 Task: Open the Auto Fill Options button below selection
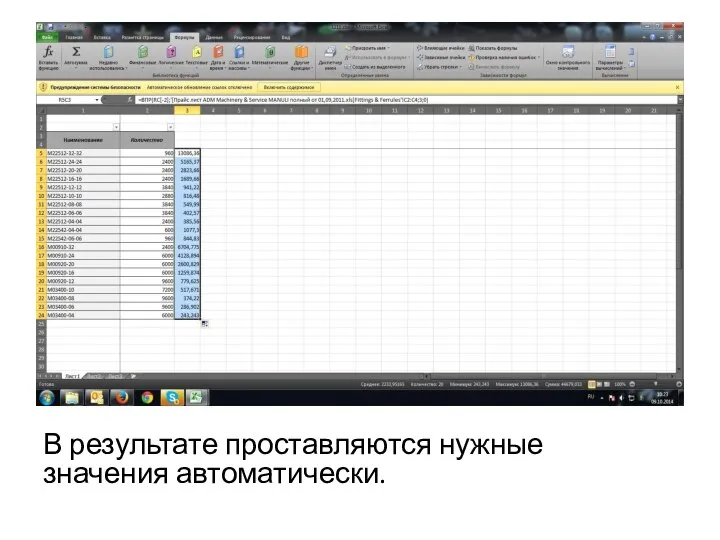[x=205, y=324]
